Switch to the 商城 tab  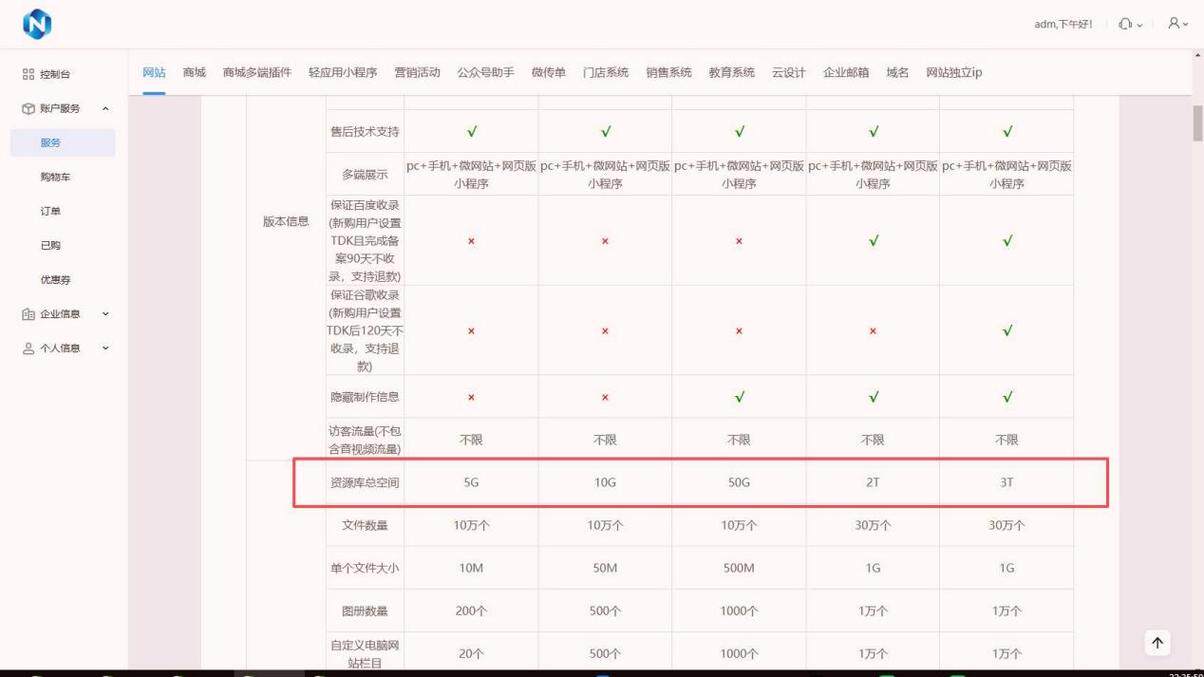194,72
